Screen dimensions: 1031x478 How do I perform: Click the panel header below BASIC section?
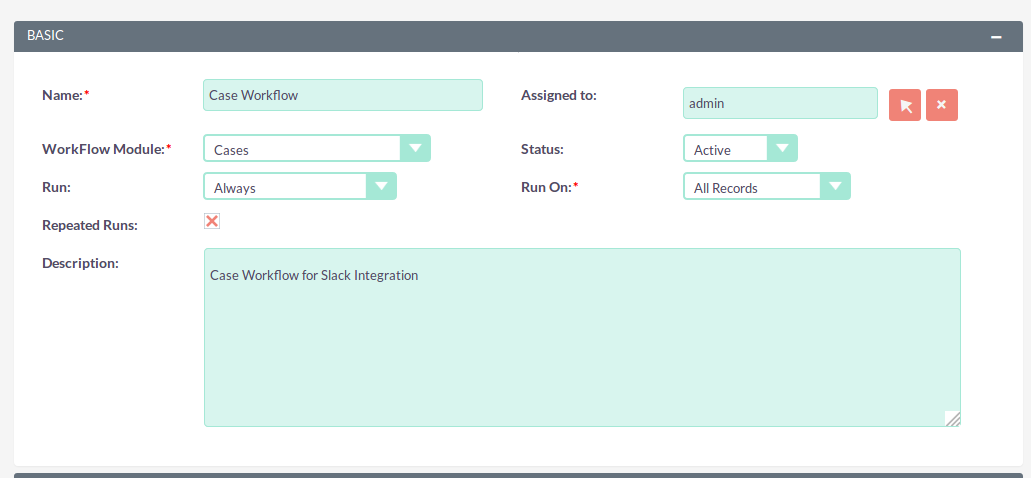518,475
